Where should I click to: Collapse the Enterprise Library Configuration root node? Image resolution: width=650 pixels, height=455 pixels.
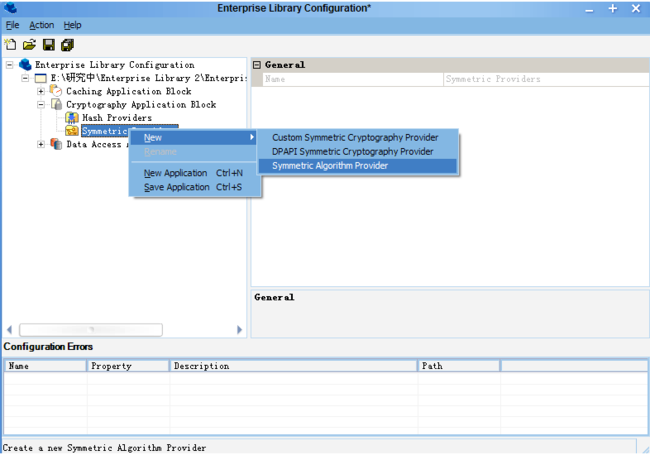click(10, 65)
